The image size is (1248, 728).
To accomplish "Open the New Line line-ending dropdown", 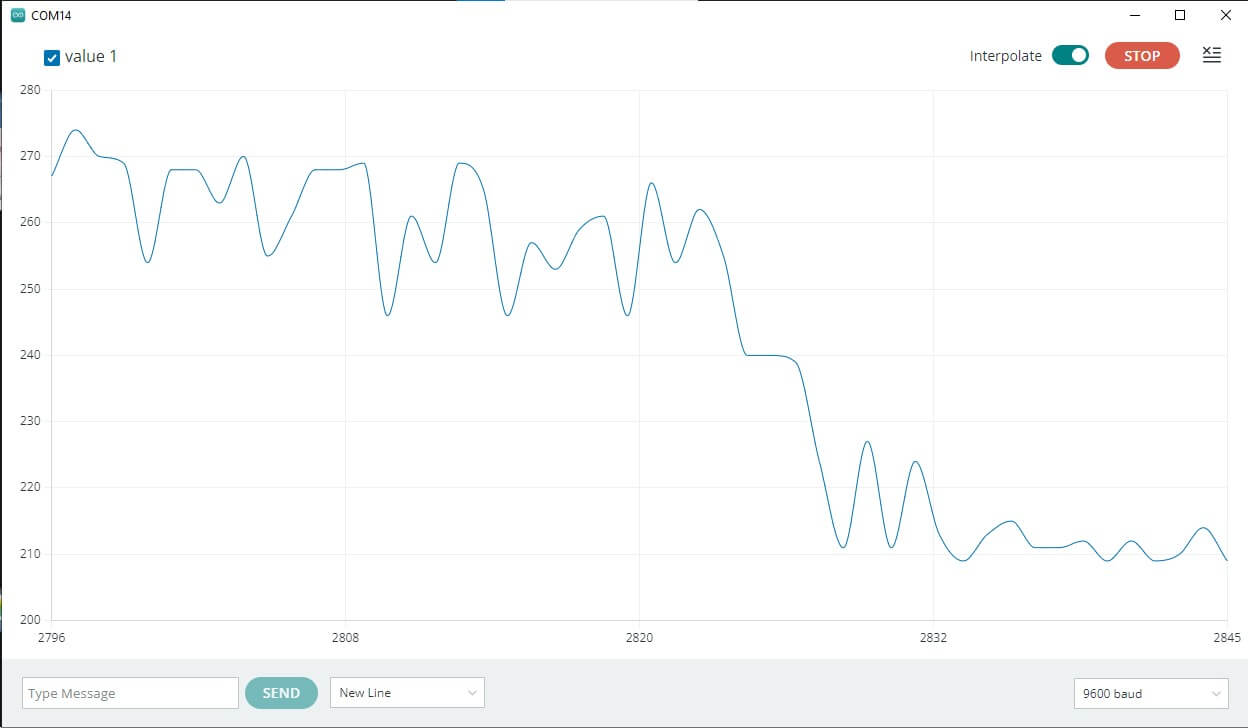I will [x=407, y=693].
